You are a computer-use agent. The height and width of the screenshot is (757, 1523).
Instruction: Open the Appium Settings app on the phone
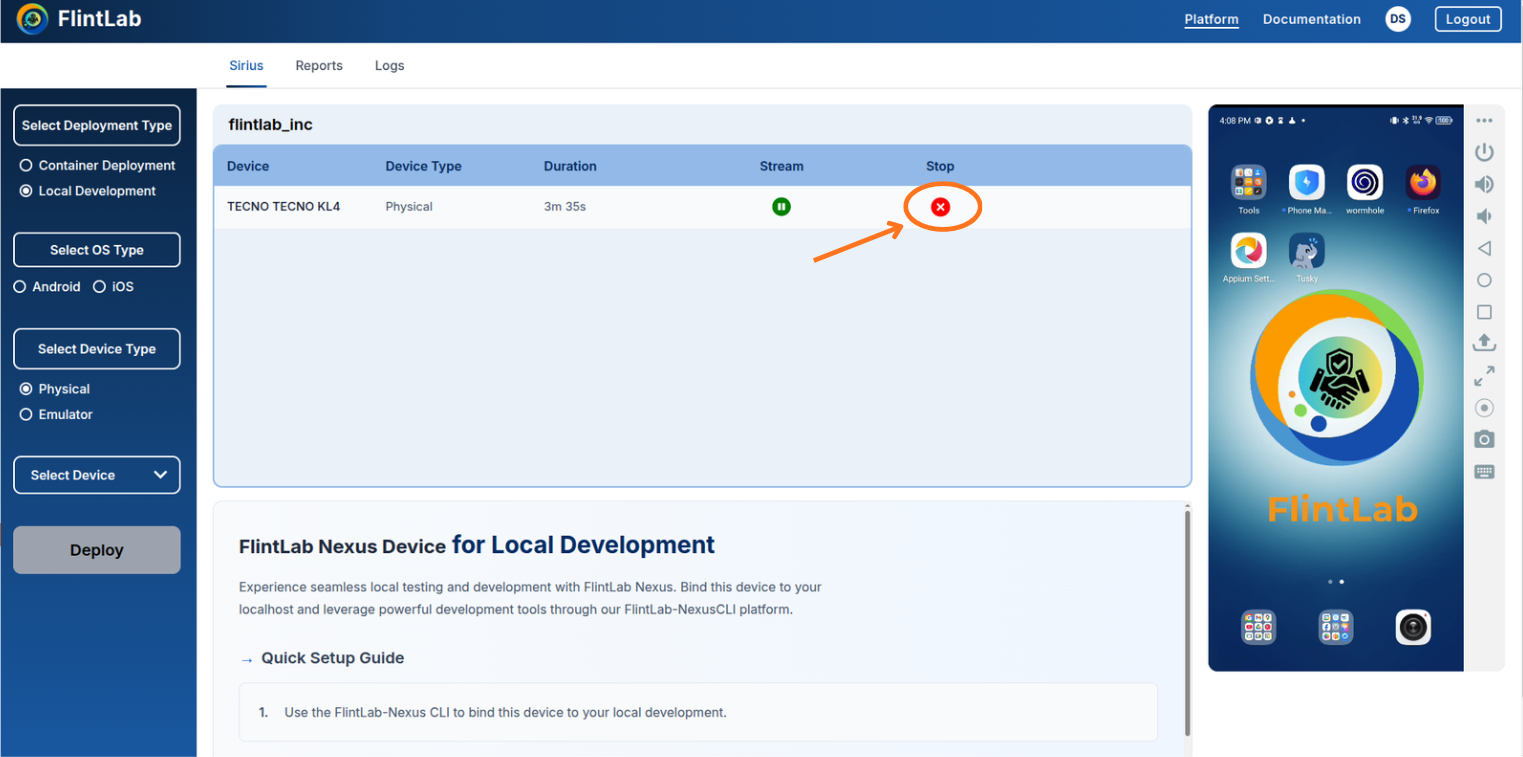click(1249, 251)
